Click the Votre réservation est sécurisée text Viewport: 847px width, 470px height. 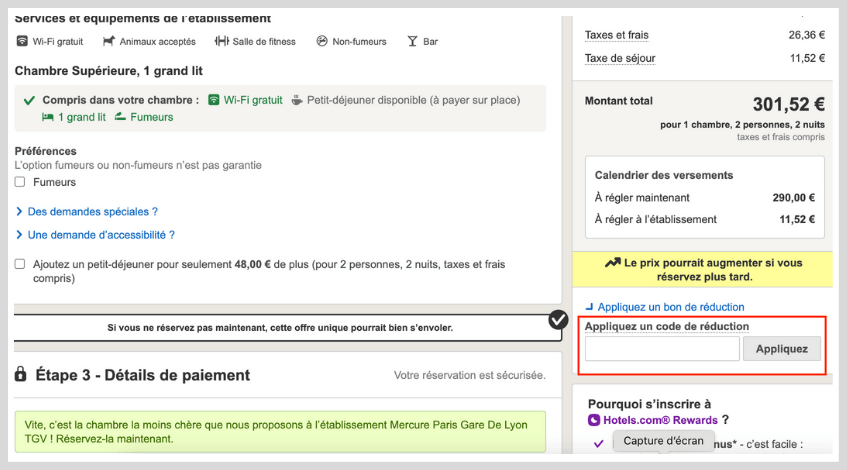click(469, 375)
